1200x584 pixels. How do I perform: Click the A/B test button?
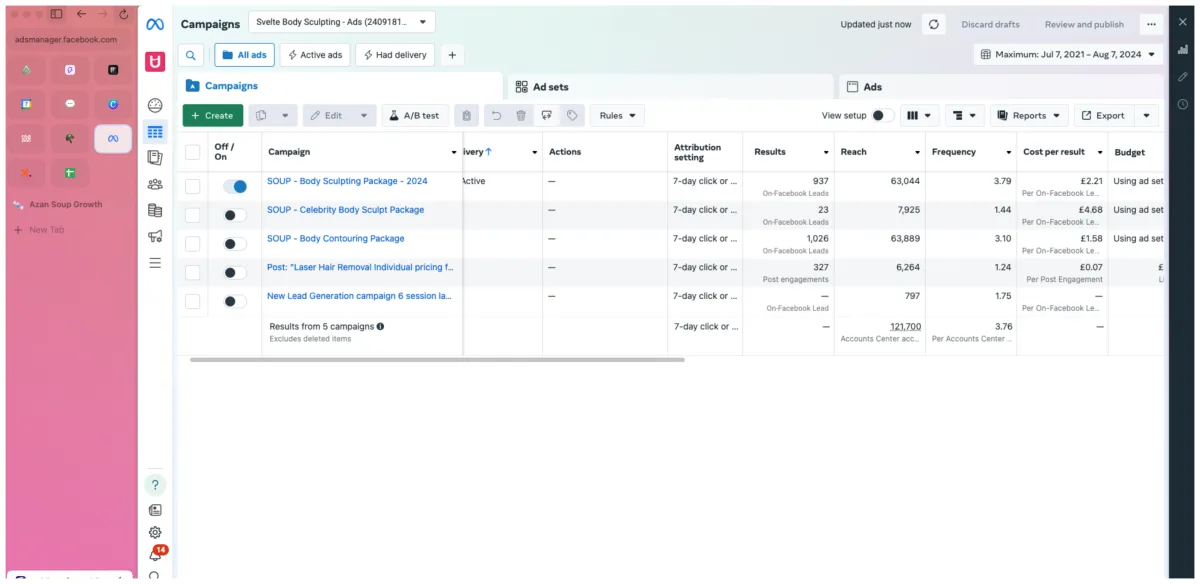point(415,116)
